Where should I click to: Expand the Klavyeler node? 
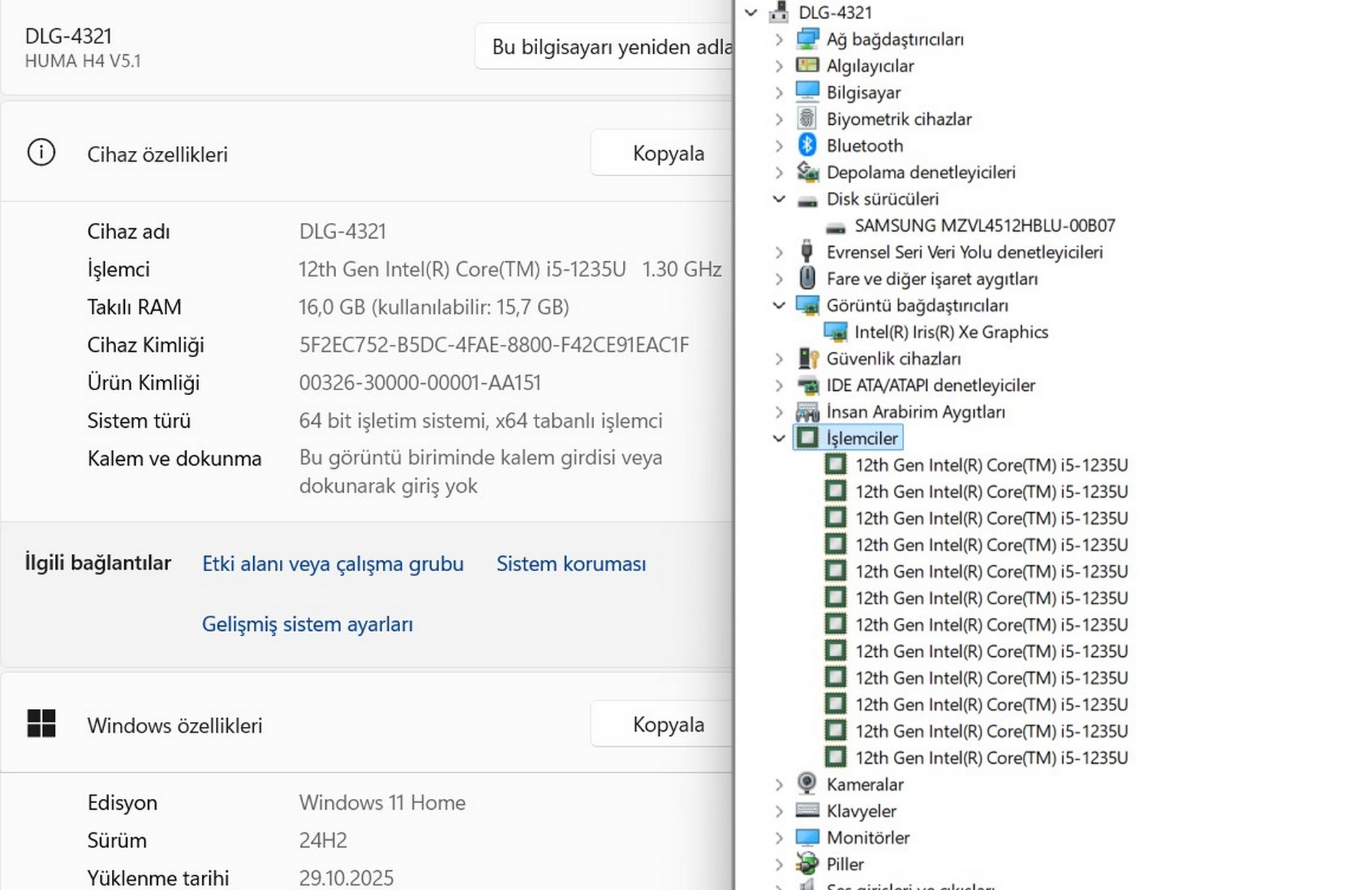coord(779,811)
